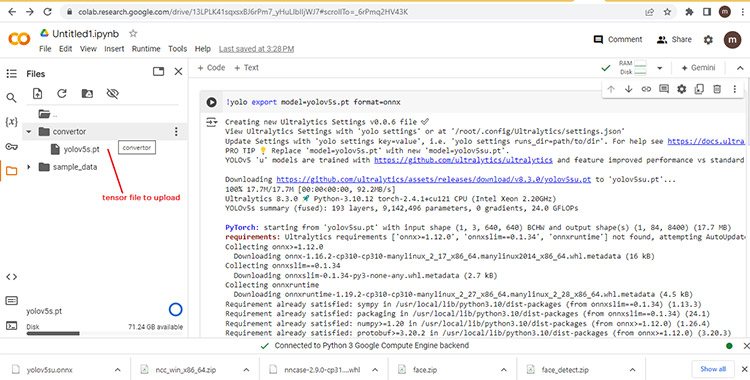Open yolov5su.onnx download options arrow
Viewport: 750px width, 380px height.
pos(118,370)
